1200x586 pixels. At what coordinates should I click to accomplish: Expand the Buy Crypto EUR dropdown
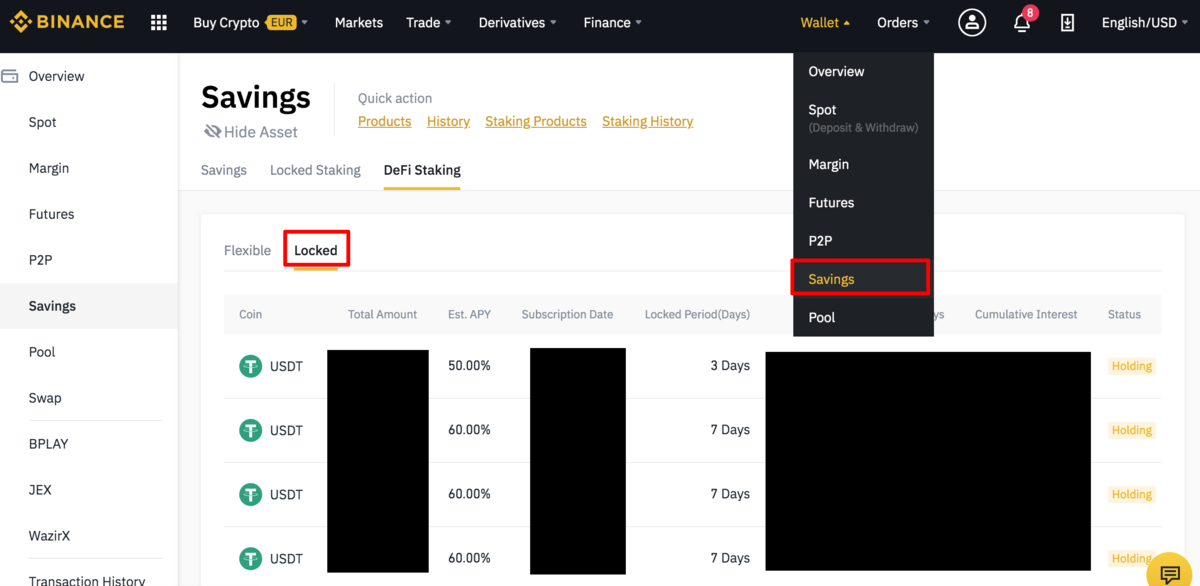click(x=250, y=22)
